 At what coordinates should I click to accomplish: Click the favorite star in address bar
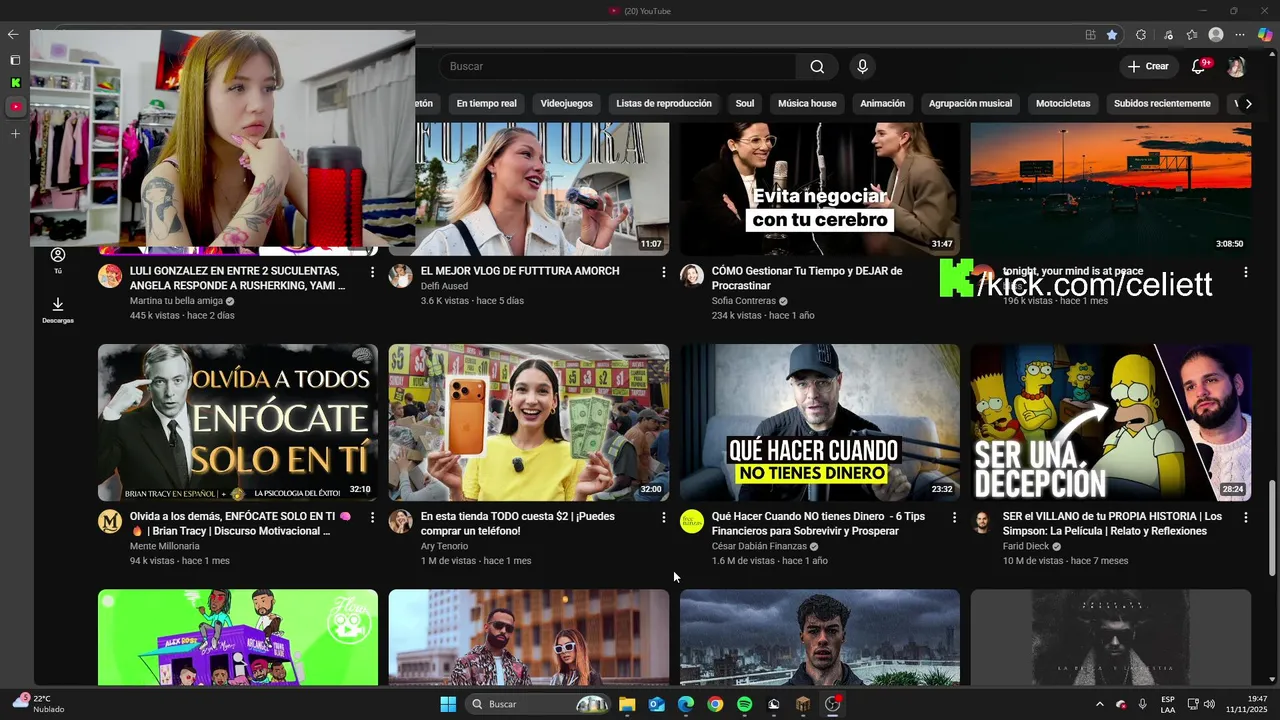tap(1112, 35)
